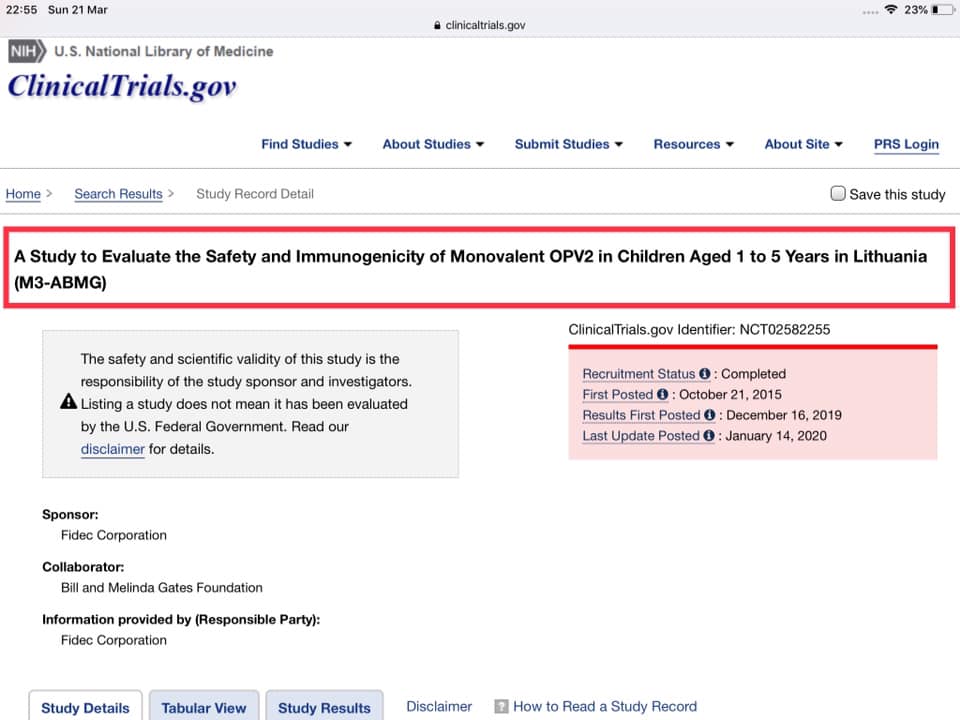The height and width of the screenshot is (720, 960).
Task: Click the Disclaimer link beside tabs
Action: (439, 707)
